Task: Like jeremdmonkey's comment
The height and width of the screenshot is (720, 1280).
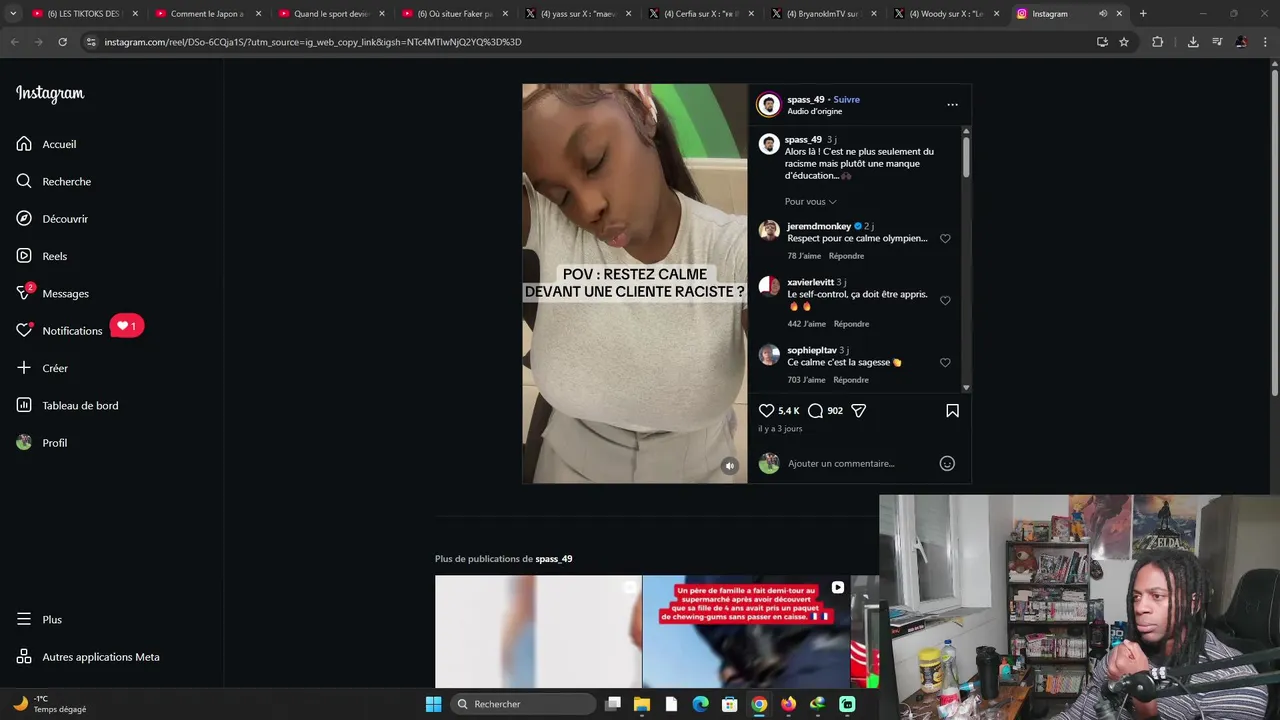Action: point(945,239)
